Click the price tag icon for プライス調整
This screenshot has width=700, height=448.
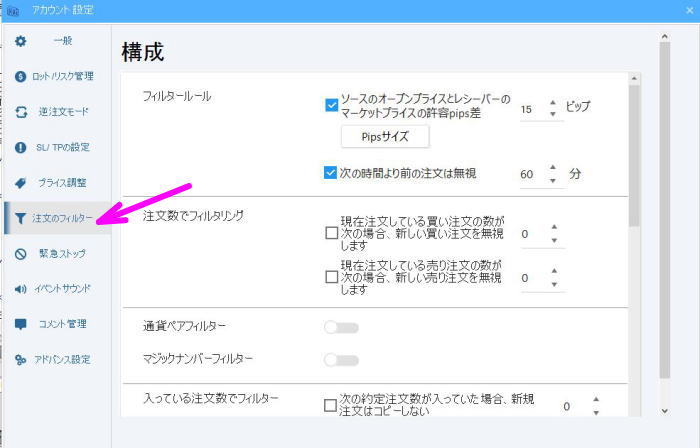21,183
